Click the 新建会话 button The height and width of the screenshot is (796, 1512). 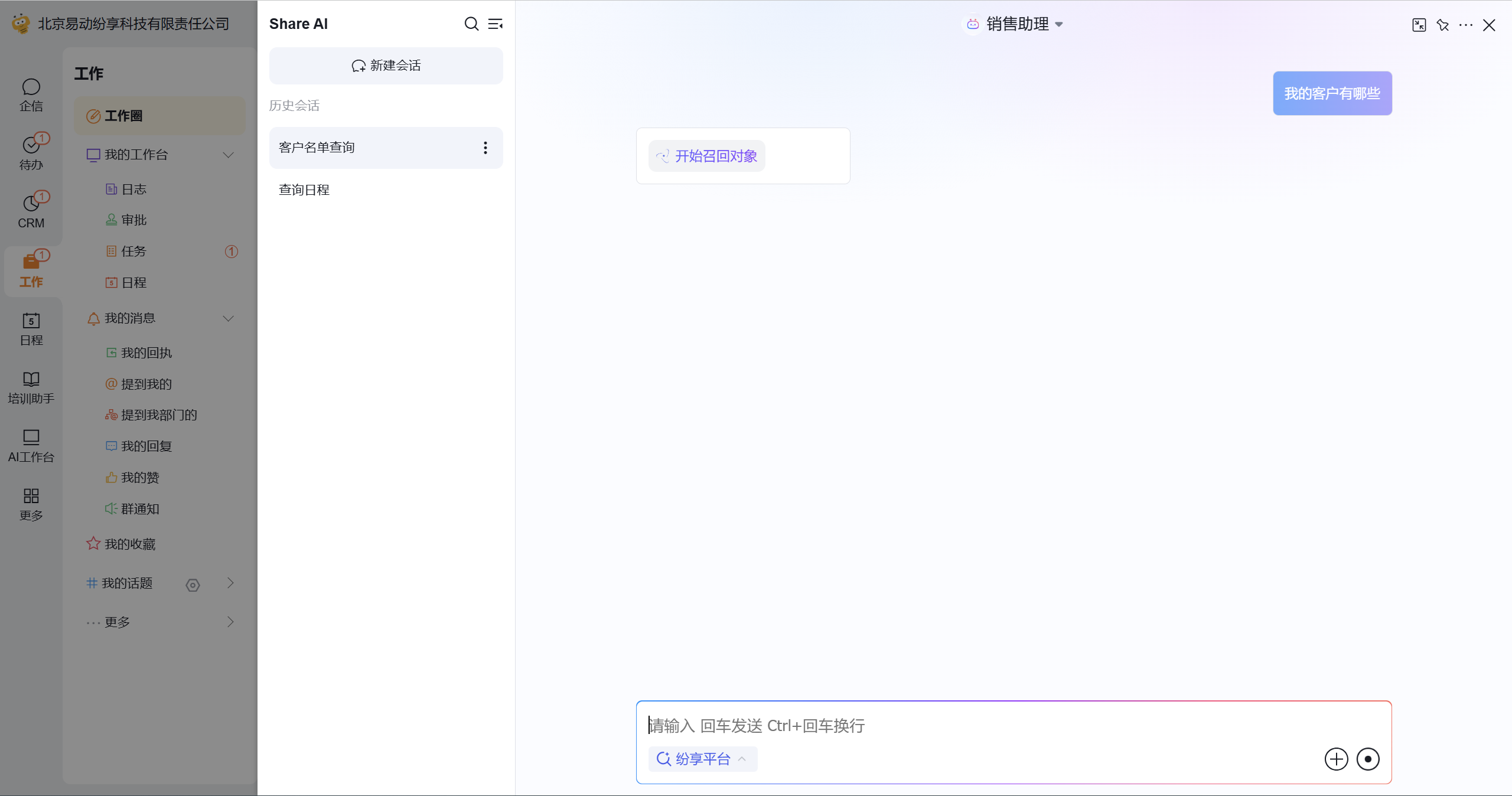386,66
